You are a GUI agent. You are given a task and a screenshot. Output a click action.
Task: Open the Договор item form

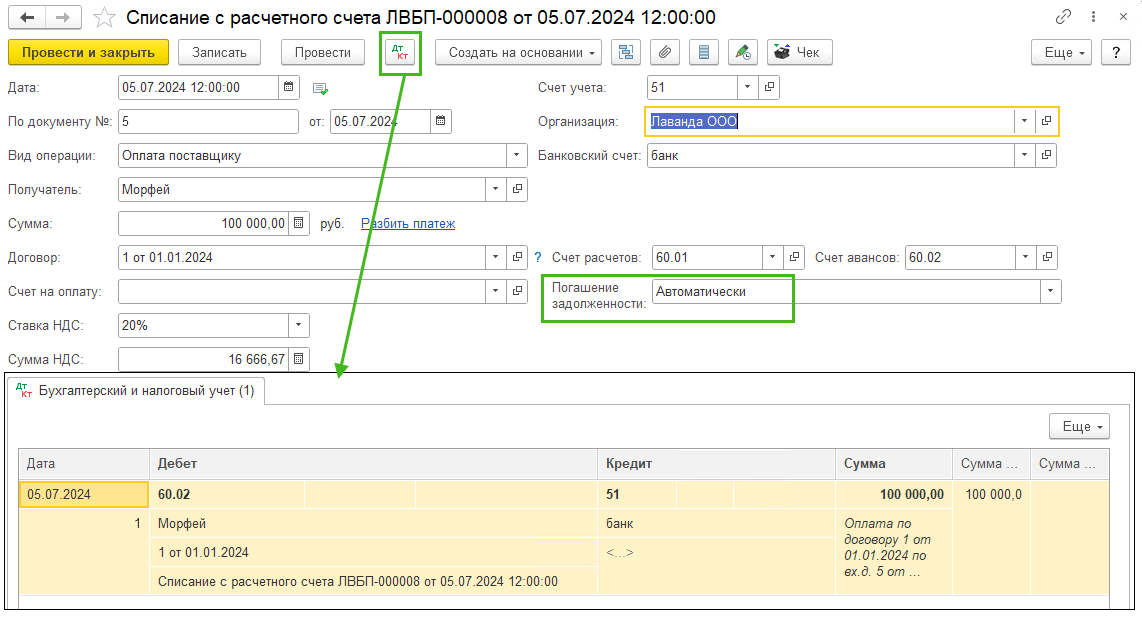(x=517, y=256)
